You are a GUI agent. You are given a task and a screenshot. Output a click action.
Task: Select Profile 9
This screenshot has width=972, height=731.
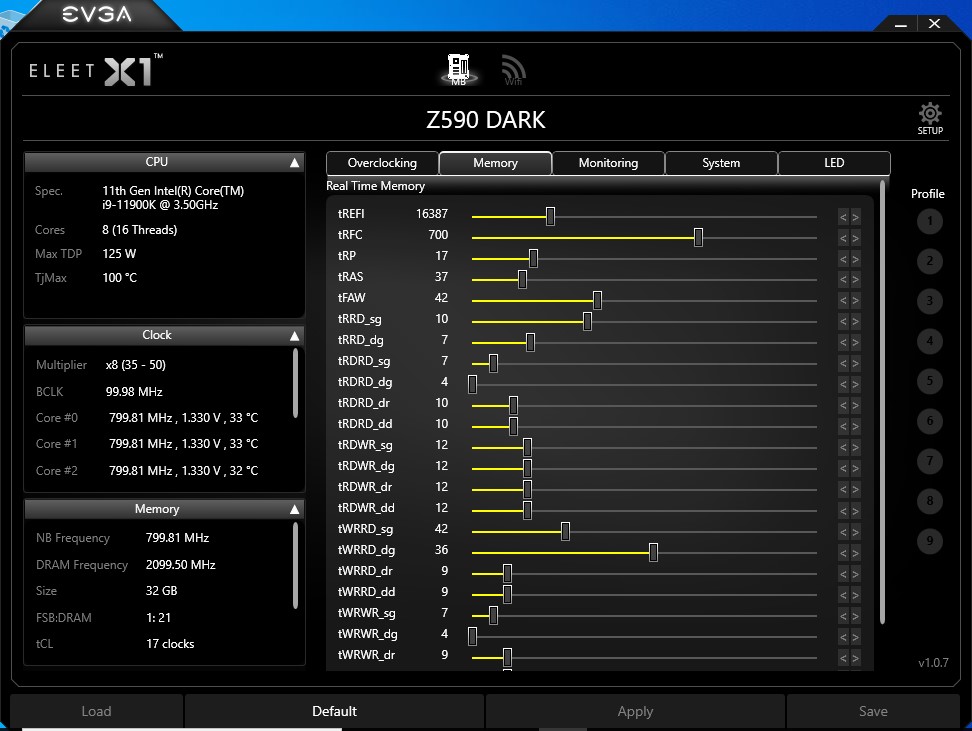click(929, 541)
